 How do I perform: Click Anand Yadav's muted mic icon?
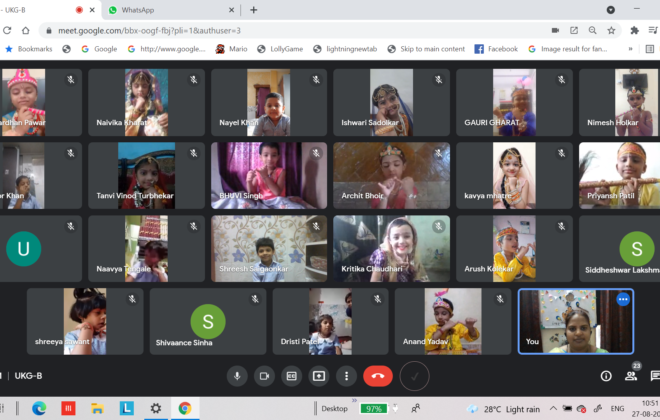[x=500, y=299]
